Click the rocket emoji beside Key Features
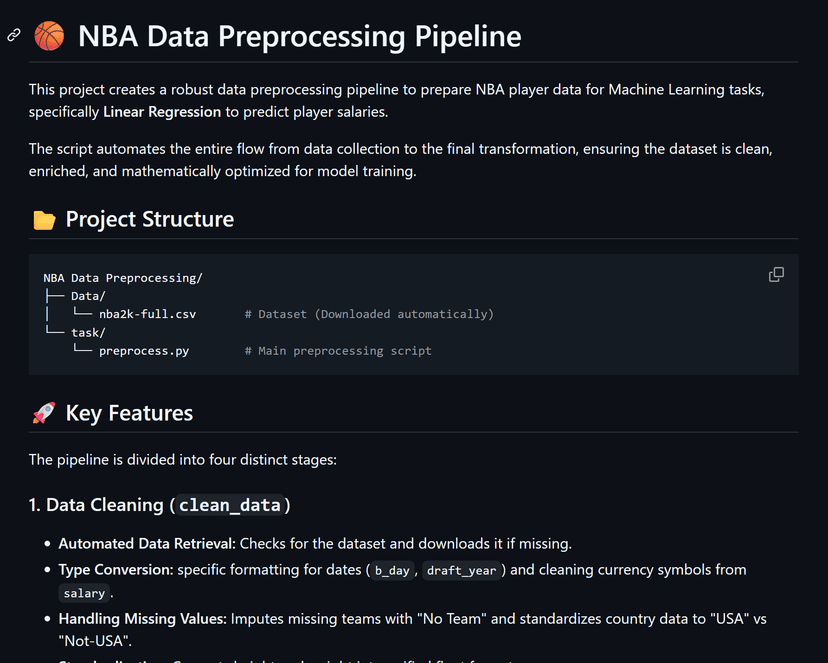The width and height of the screenshot is (828, 663). 41,412
